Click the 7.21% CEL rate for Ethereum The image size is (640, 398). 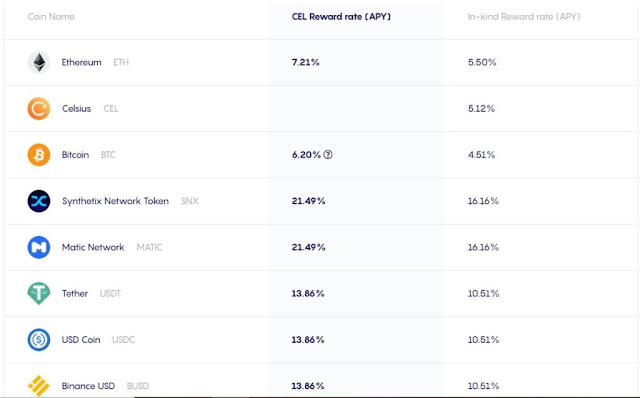pyautogui.click(x=306, y=62)
